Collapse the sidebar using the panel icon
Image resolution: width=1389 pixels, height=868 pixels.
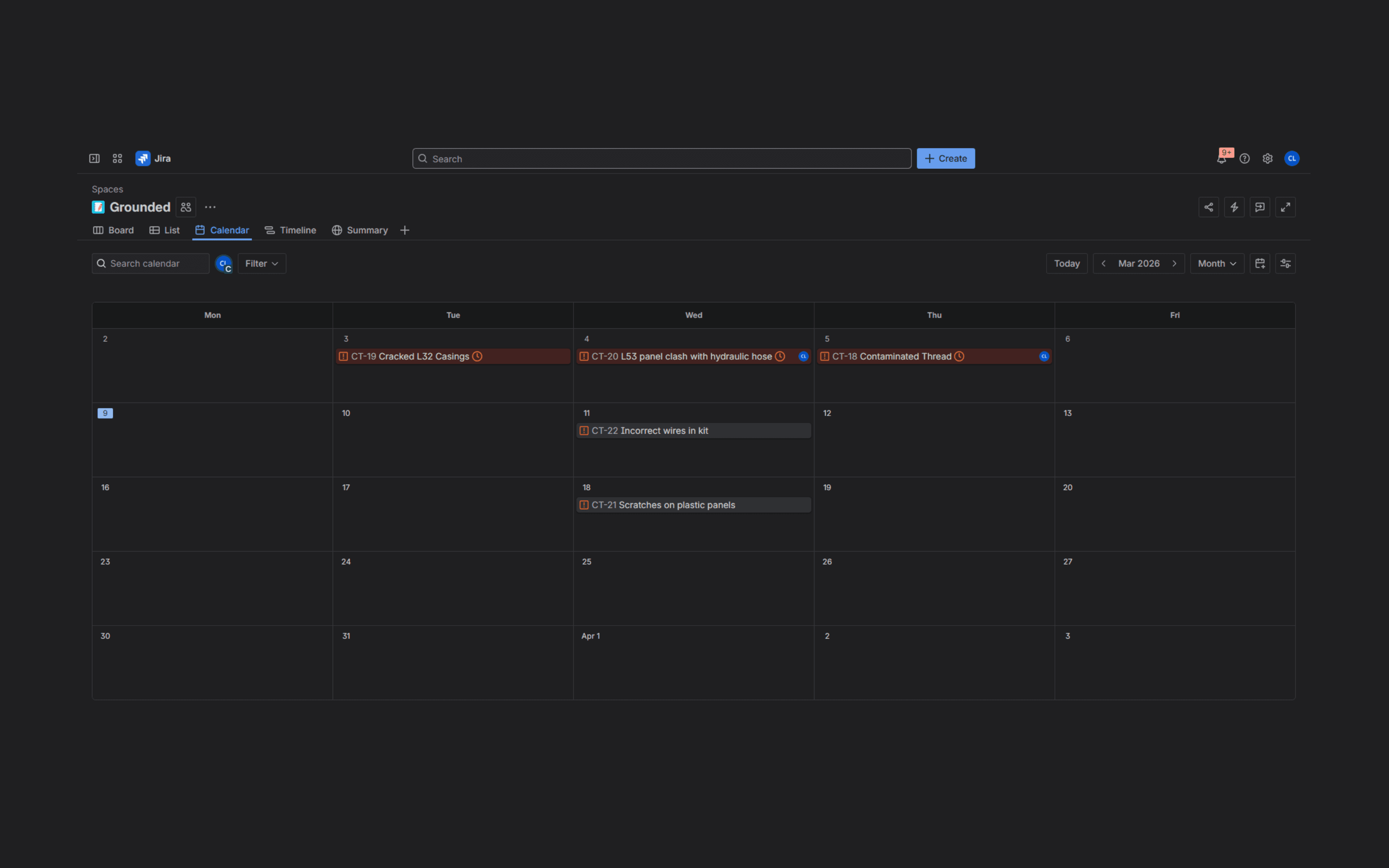coord(94,158)
